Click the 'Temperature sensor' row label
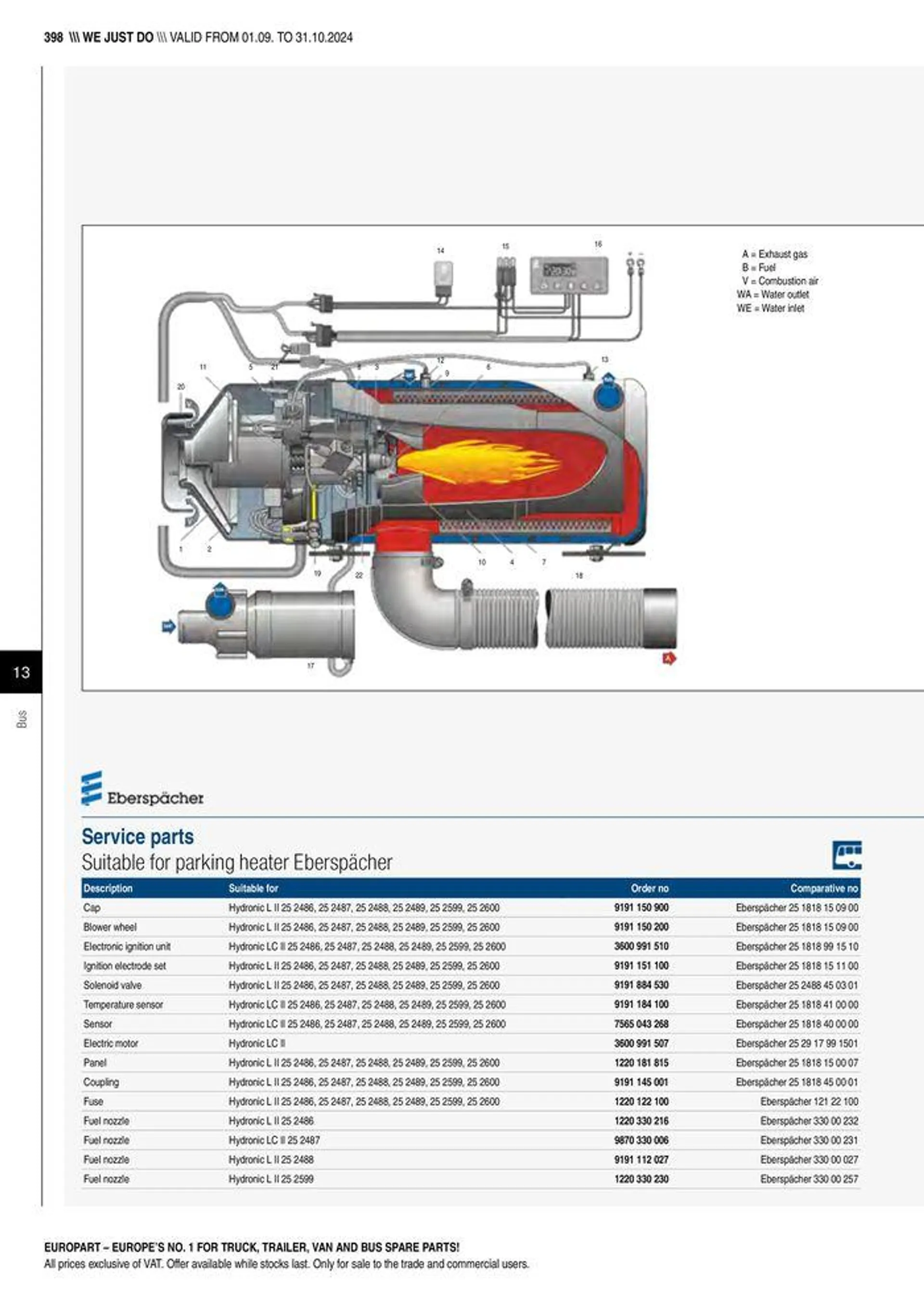The height and width of the screenshot is (1307, 924). point(123,1004)
